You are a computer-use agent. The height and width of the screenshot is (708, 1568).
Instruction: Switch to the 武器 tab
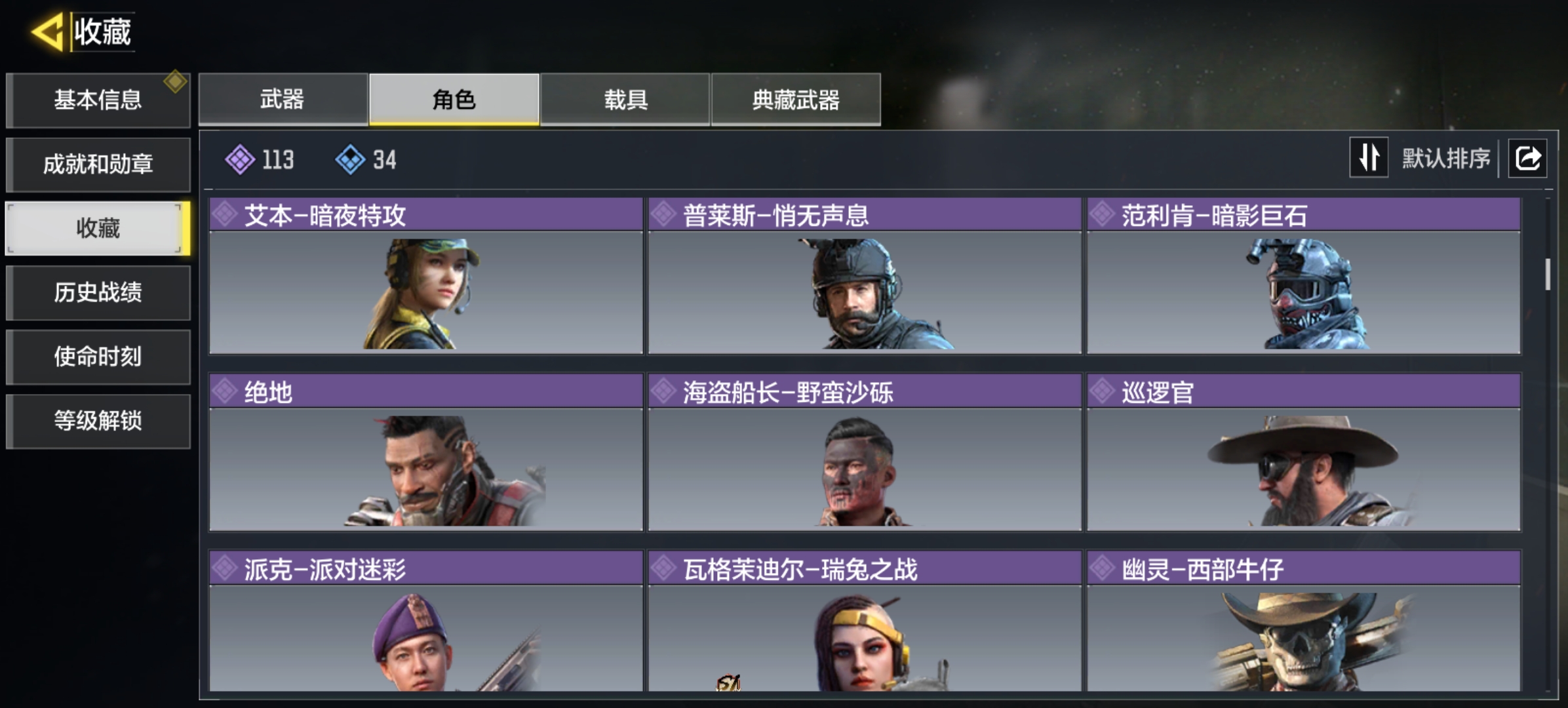pos(283,99)
